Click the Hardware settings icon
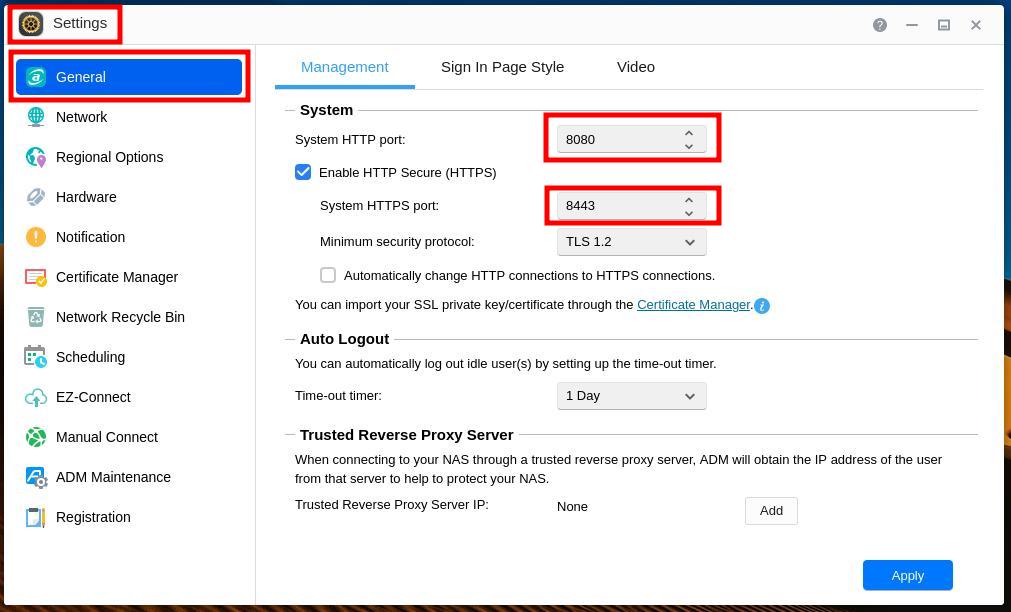The image size is (1011, 612). tap(36, 197)
